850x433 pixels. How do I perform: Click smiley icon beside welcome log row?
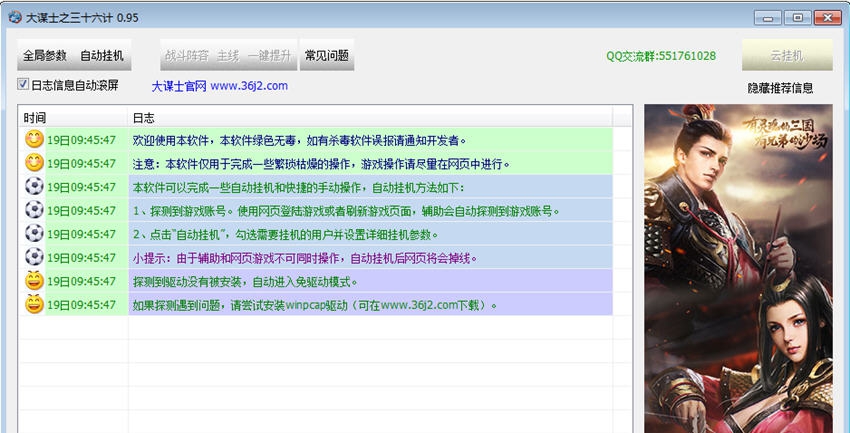pos(34,139)
